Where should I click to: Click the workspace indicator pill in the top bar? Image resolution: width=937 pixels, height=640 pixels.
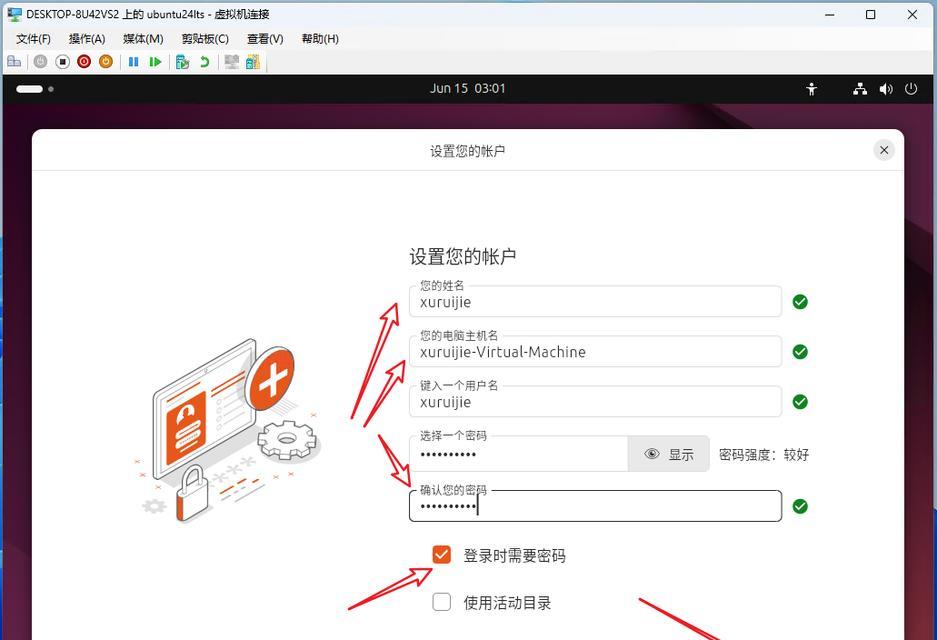[29, 89]
